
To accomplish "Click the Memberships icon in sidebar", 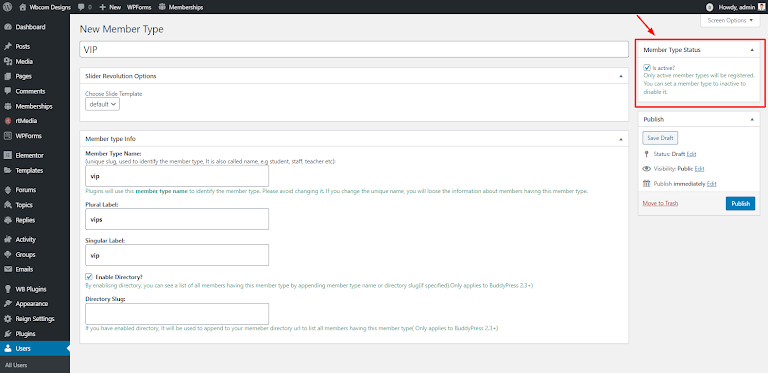I will coord(7,106).
